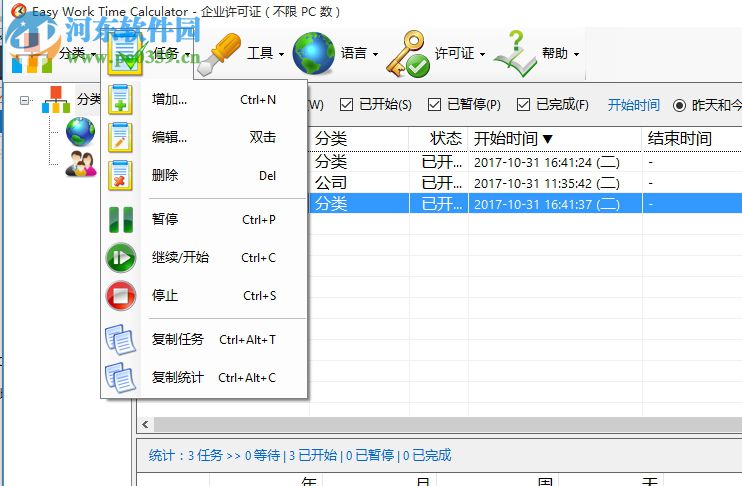This screenshot has width=742, height=486.
Task: Choose 编辑... from the task menu
Action: [x=204, y=137]
